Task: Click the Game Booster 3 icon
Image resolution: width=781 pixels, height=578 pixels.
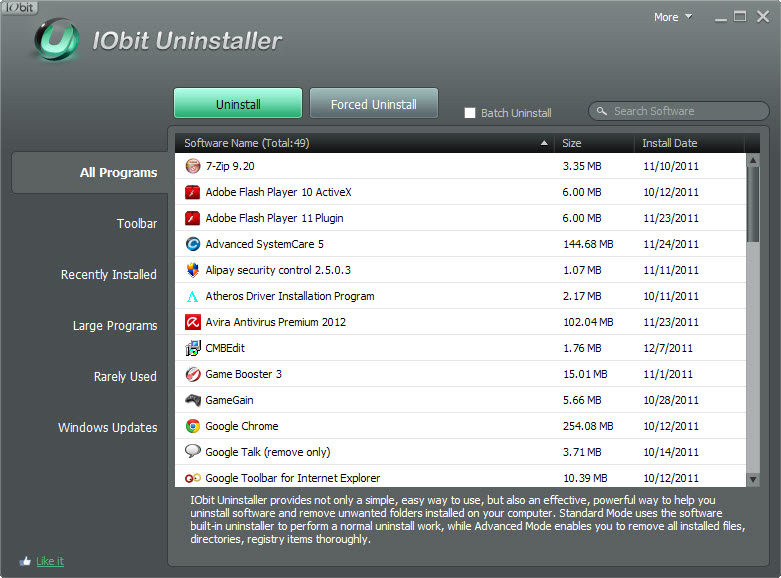Action: point(193,374)
